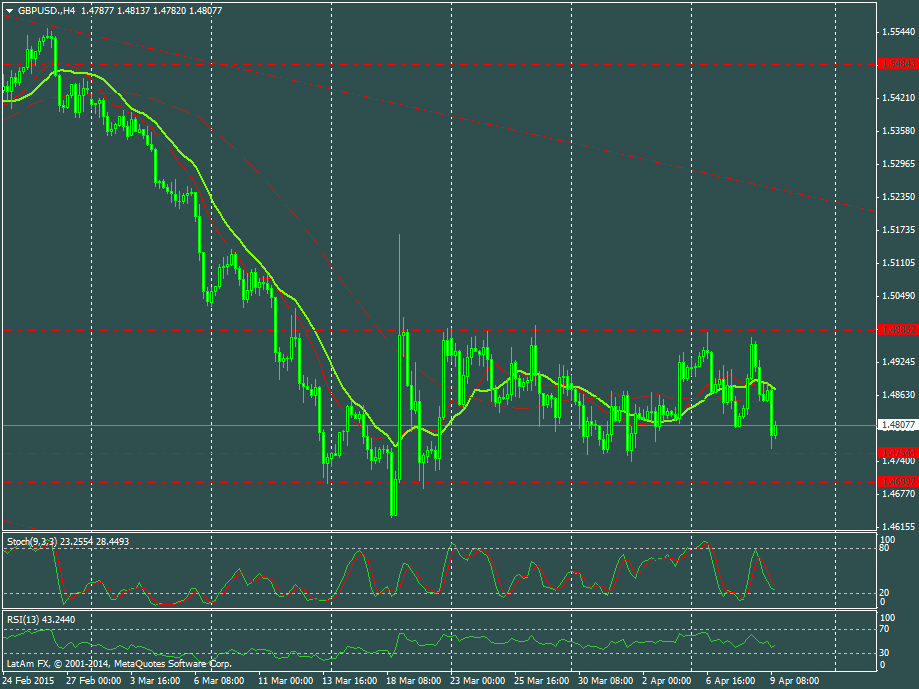Select the red 1.46997 support level label
Viewport: 919px width, 689px height.
click(x=895, y=482)
